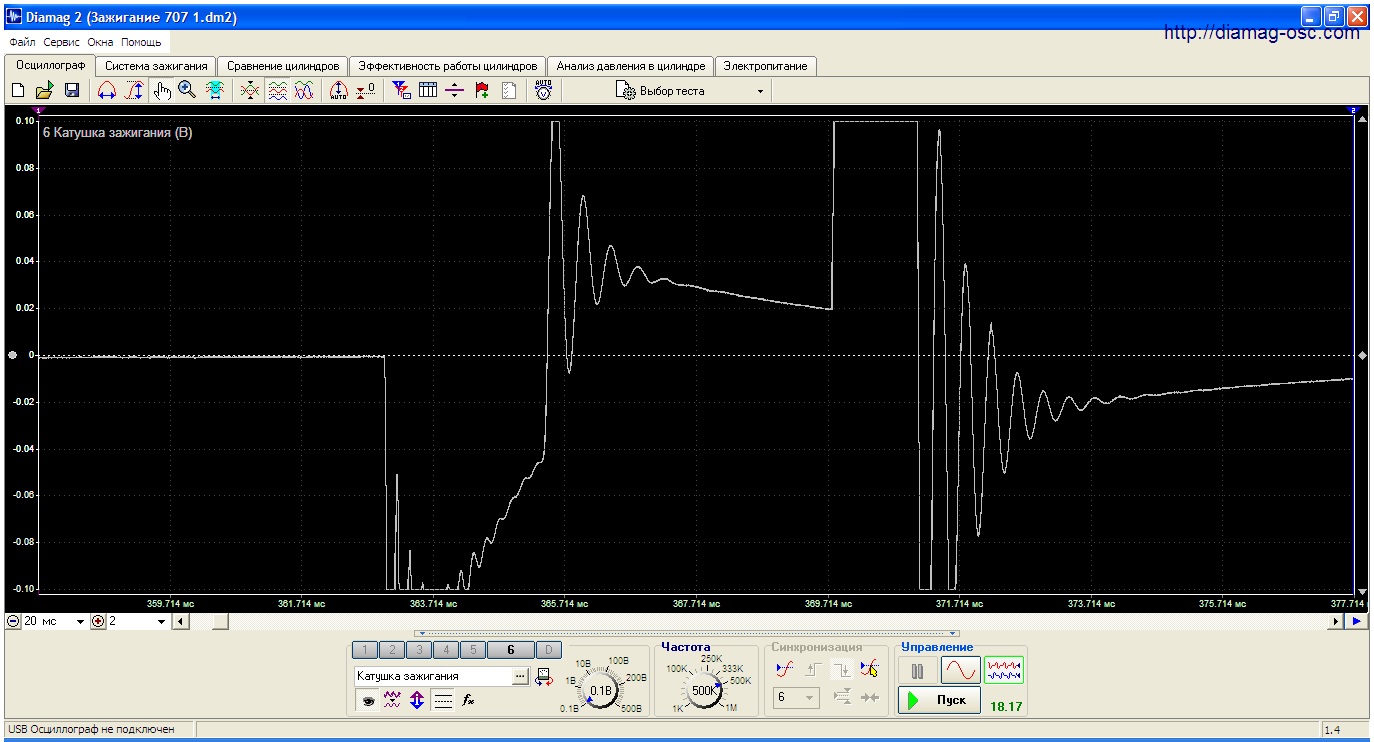1374x742 pixels.
Task: Open the Помощь menu
Action: click(x=141, y=43)
